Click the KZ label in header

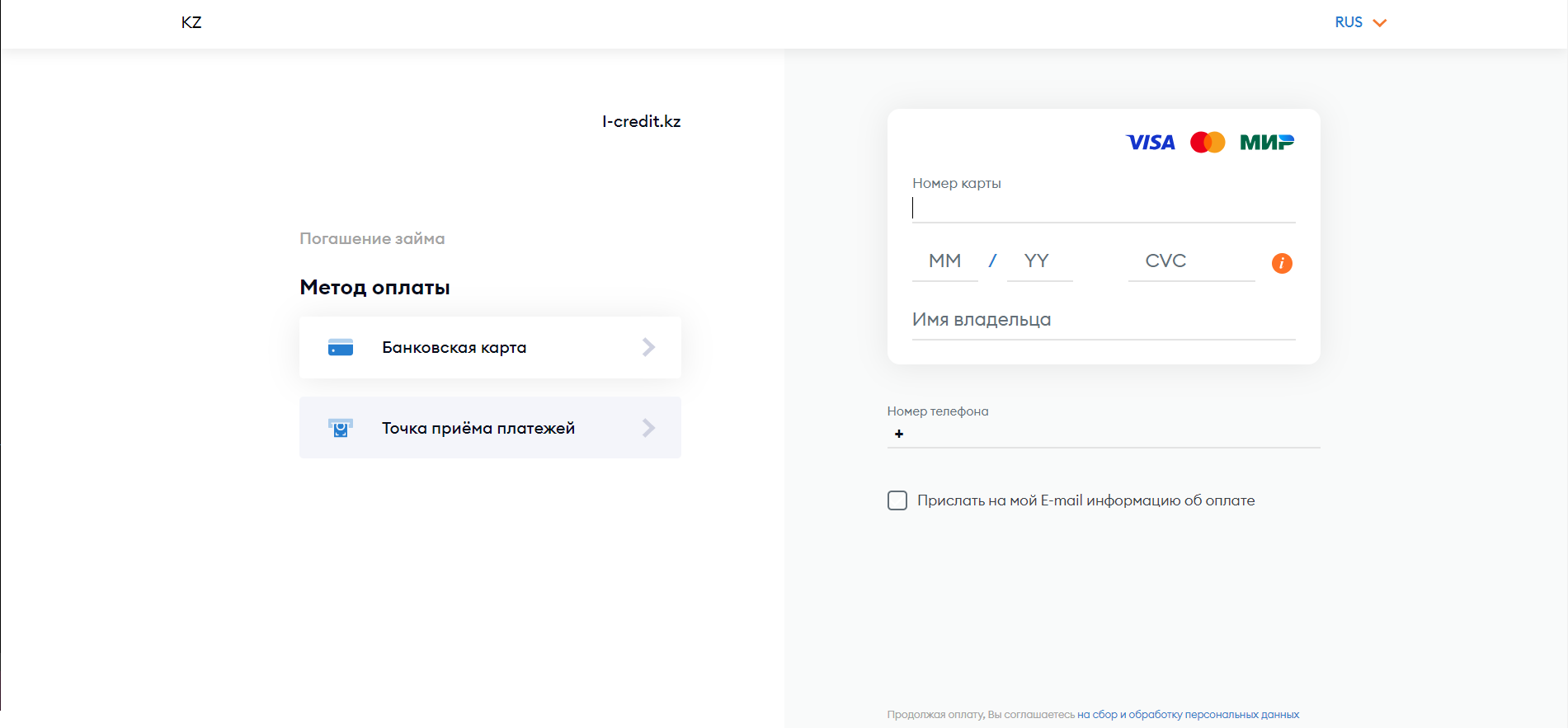tap(191, 22)
